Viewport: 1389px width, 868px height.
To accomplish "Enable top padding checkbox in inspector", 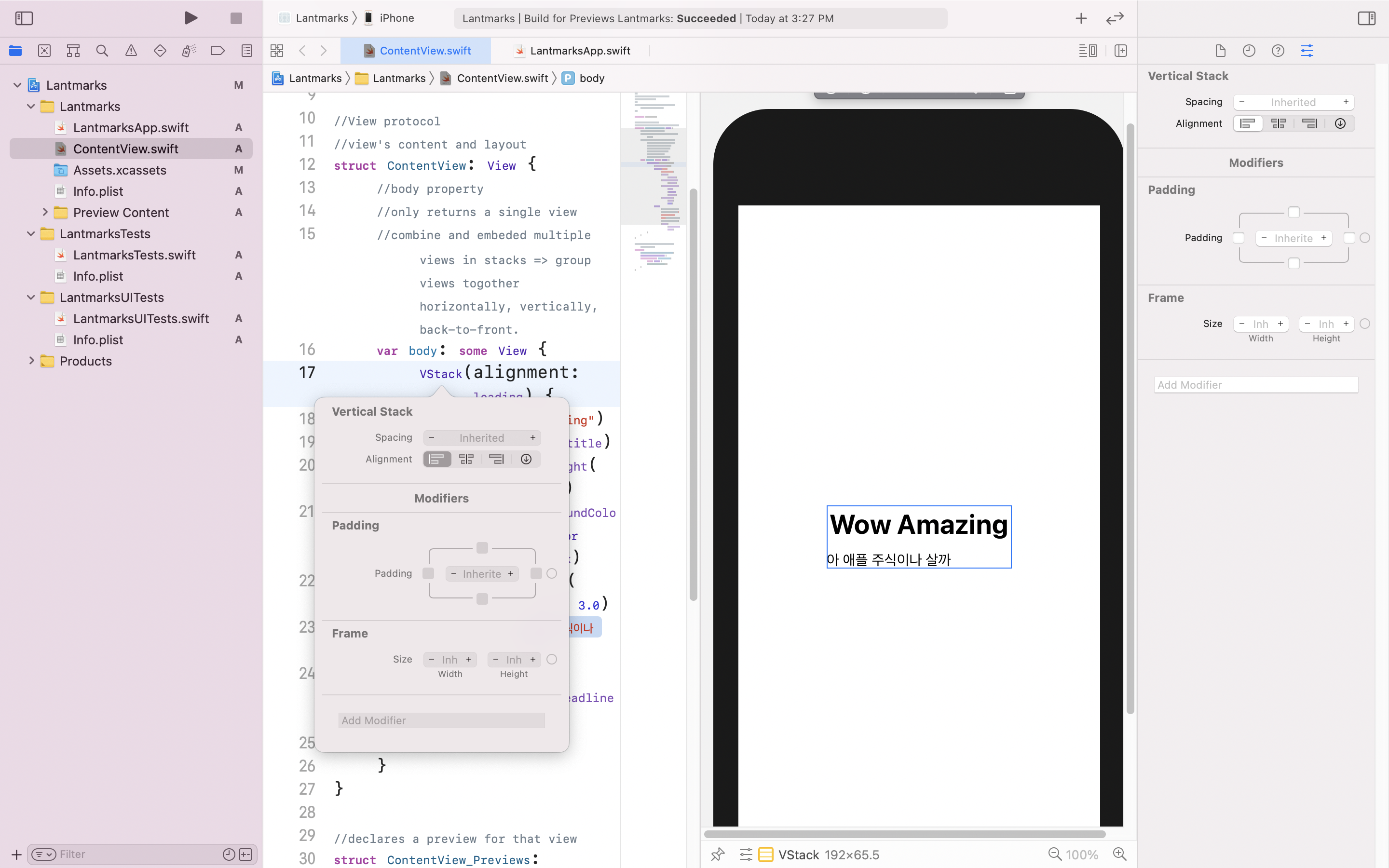I will [1294, 212].
